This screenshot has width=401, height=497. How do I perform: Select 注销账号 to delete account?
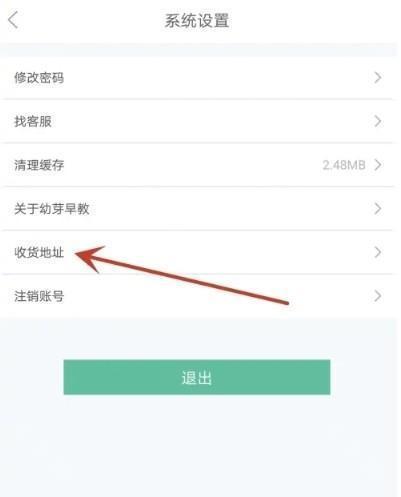(197, 296)
